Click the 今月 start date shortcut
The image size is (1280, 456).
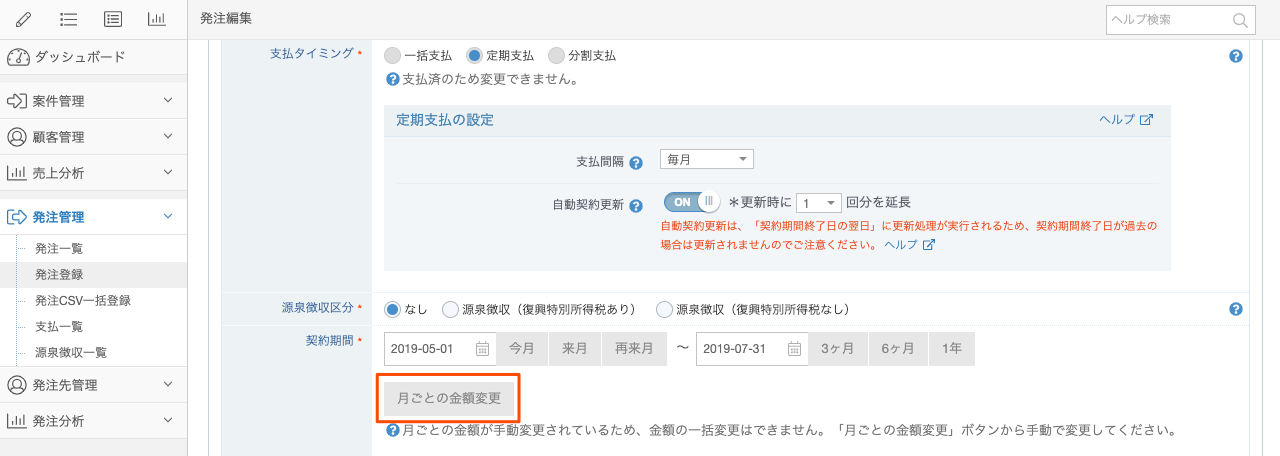pos(522,349)
